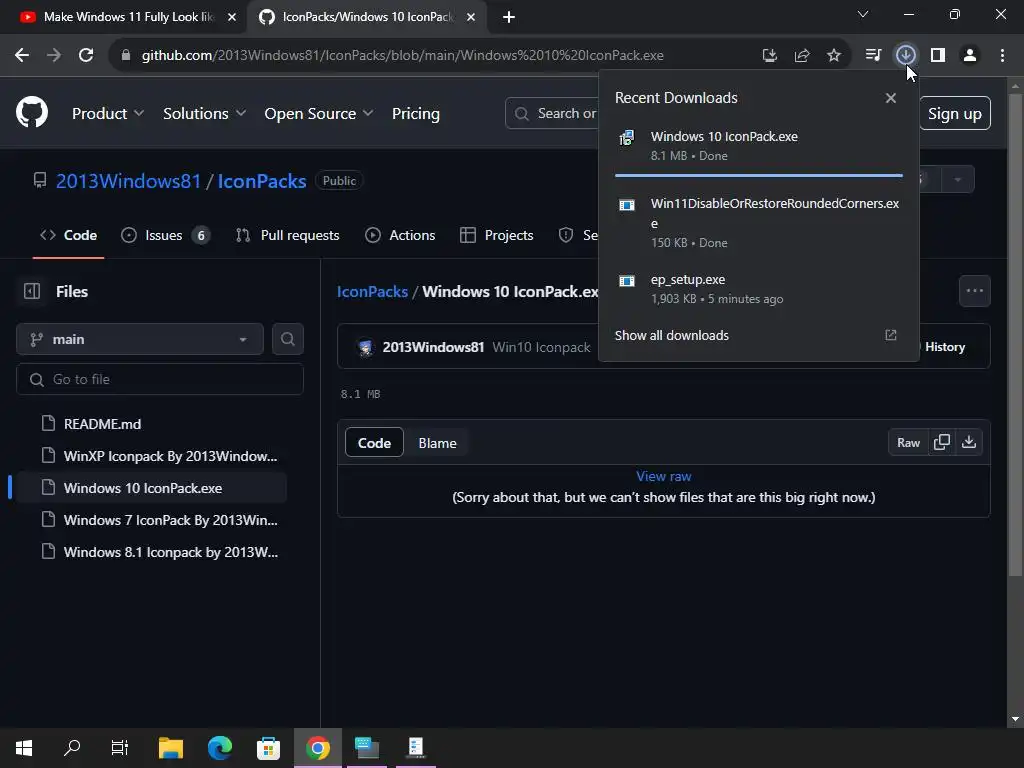Screen dimensions: 1024x768
Task: Open the Pull requests tab
Action: coord(287,235)
